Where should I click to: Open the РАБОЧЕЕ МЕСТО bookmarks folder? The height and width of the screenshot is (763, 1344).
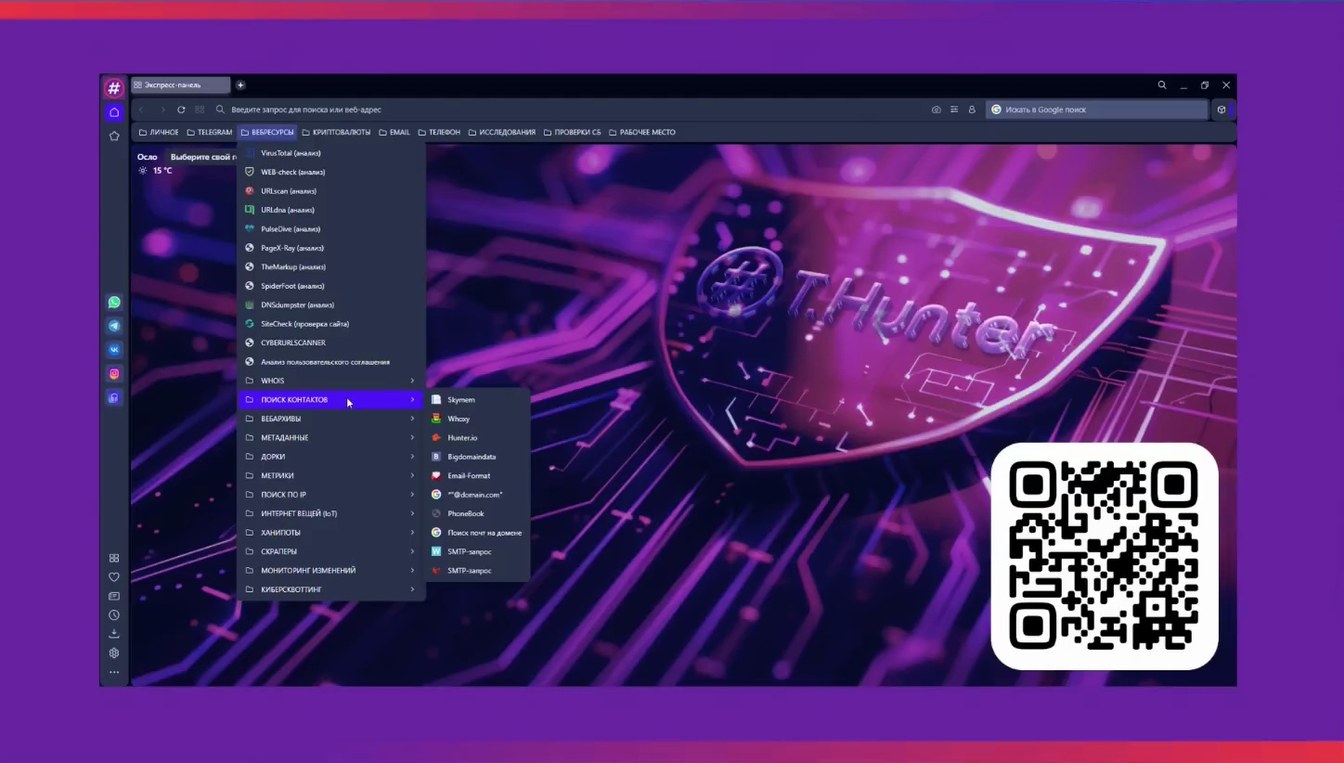click(x=641, y=132)
